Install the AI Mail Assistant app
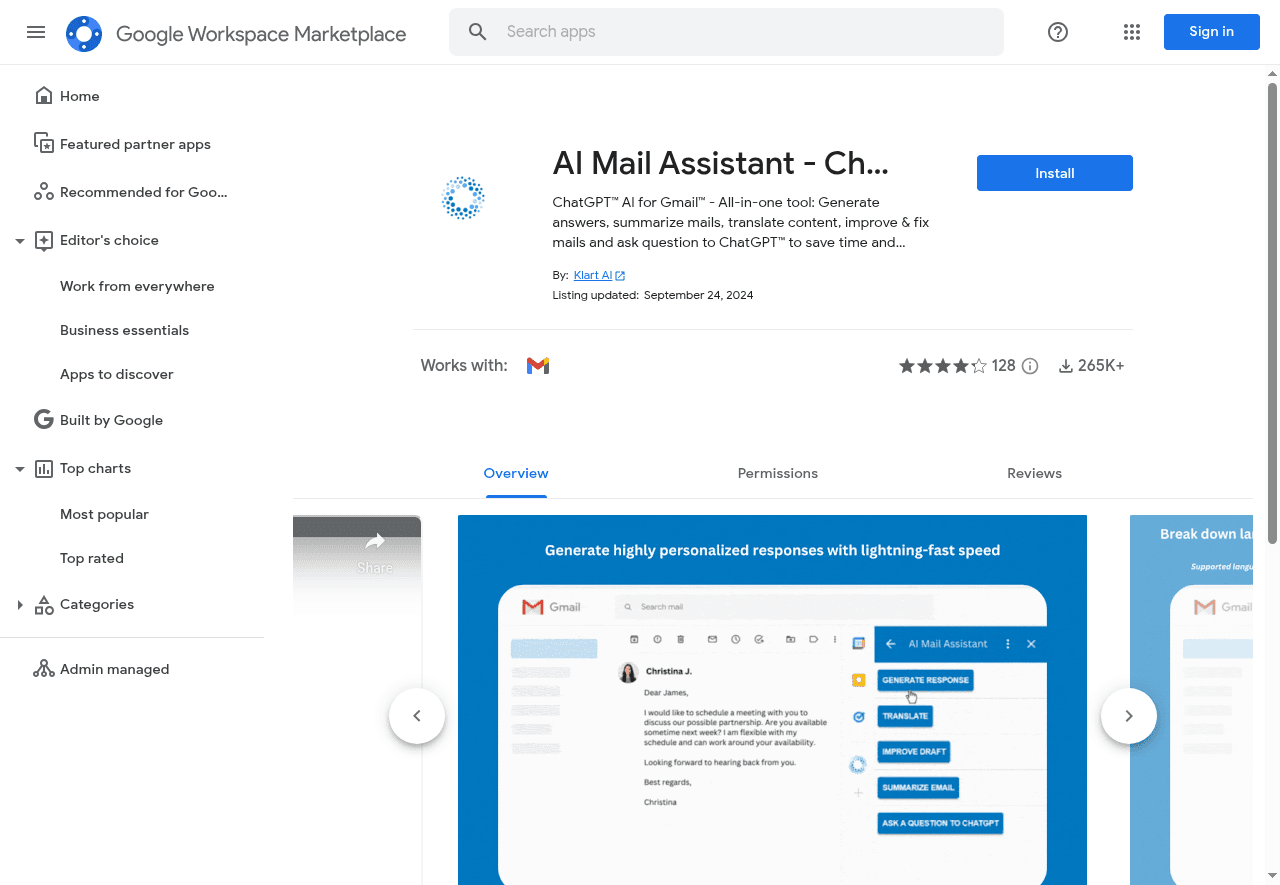 pyautogui.click(x=1054, y=173)
